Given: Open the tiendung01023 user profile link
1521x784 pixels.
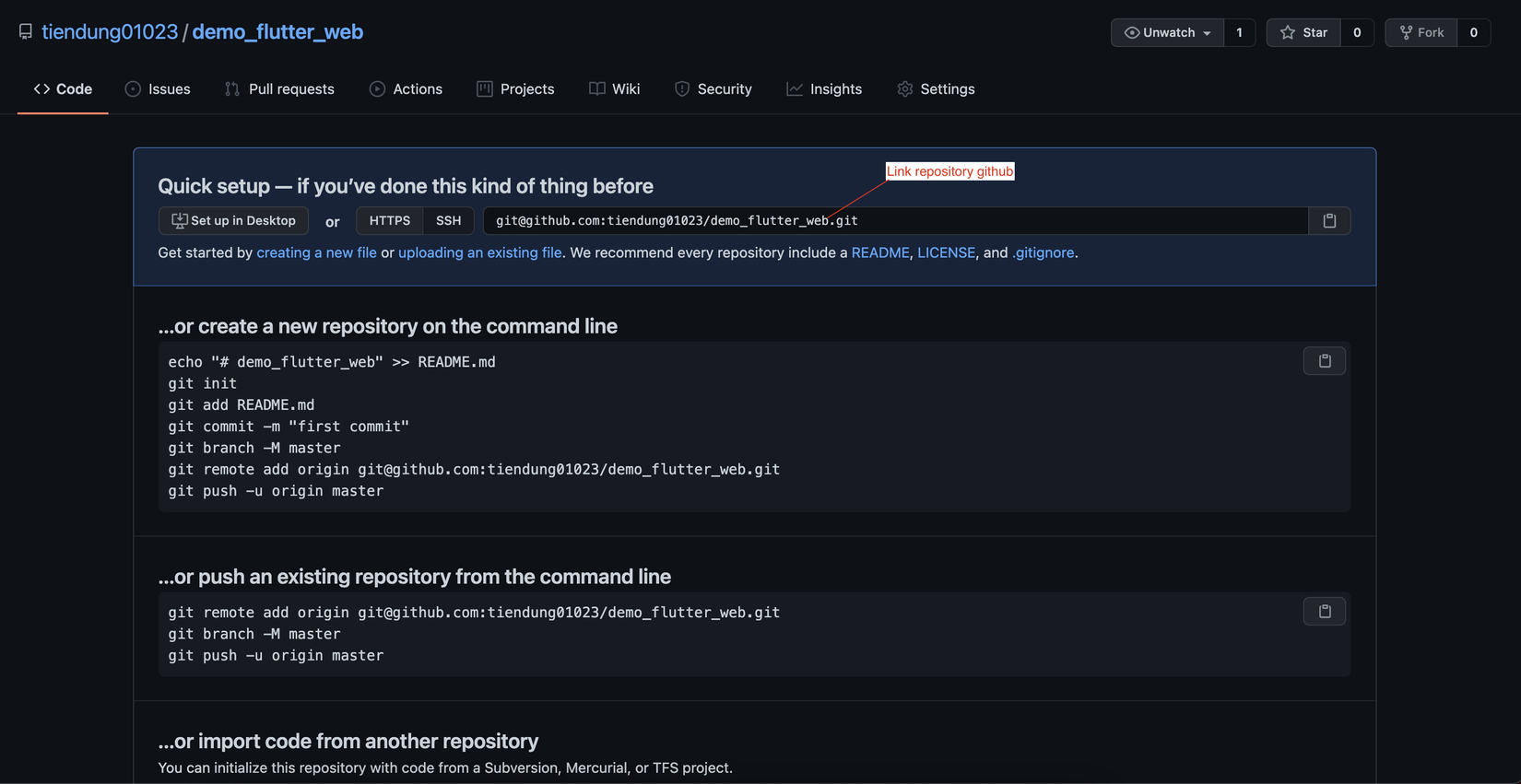Looking at the screenshot, I should (110, 31).
